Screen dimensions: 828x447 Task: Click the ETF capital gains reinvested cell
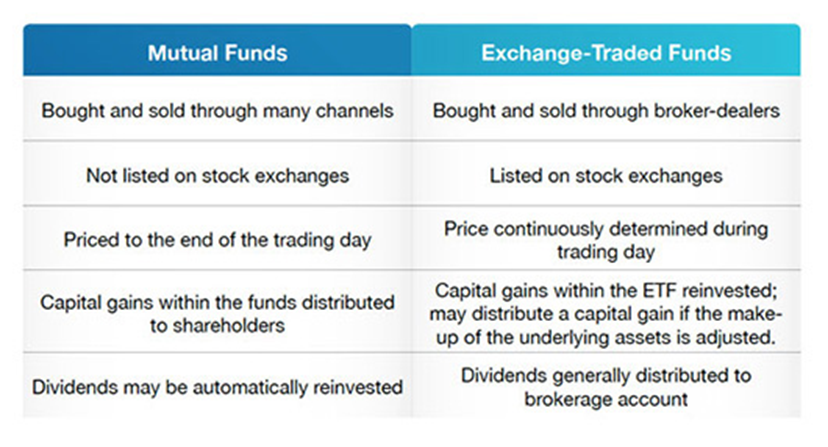point(606,312)
